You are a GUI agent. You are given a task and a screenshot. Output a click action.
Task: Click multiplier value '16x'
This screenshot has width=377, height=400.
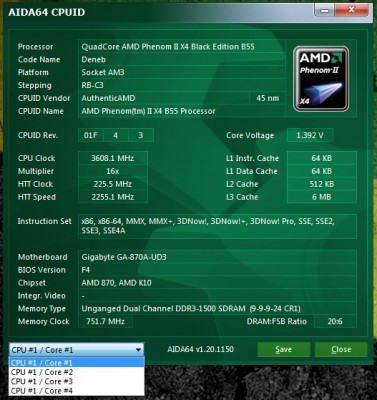click(x=113, y=171)
